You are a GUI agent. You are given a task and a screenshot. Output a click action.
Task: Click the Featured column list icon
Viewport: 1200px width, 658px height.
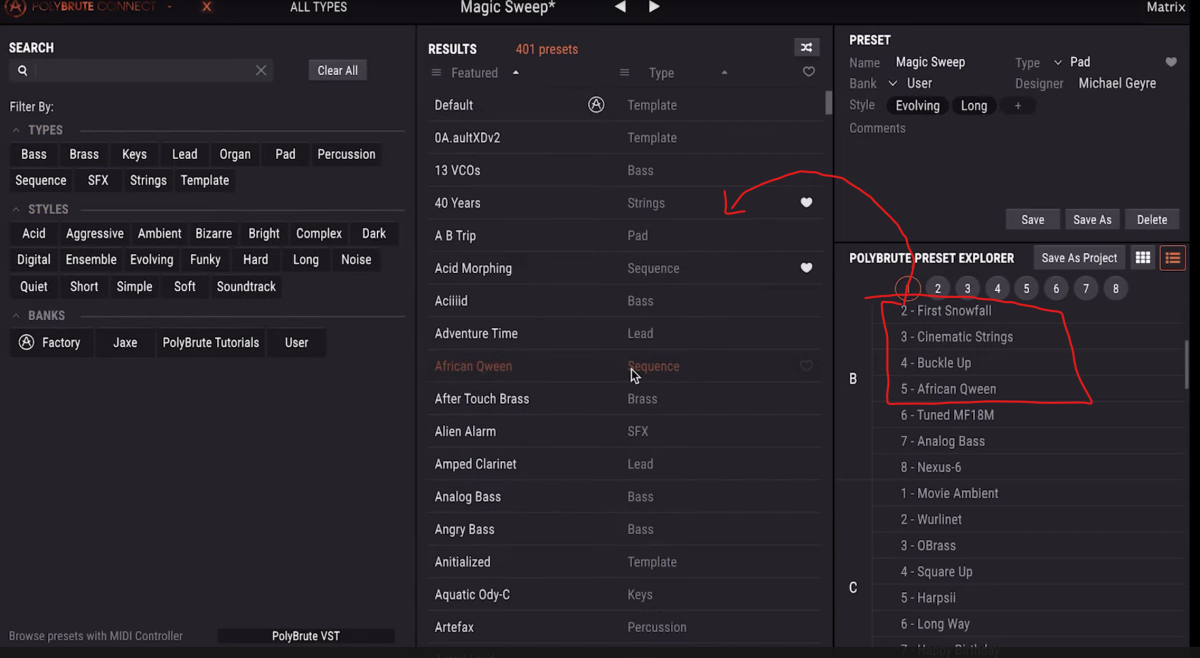click(x=436, y=73)
